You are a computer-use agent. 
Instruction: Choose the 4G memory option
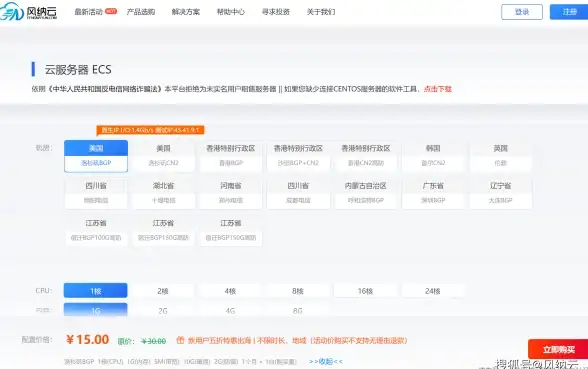coord(230,310)
